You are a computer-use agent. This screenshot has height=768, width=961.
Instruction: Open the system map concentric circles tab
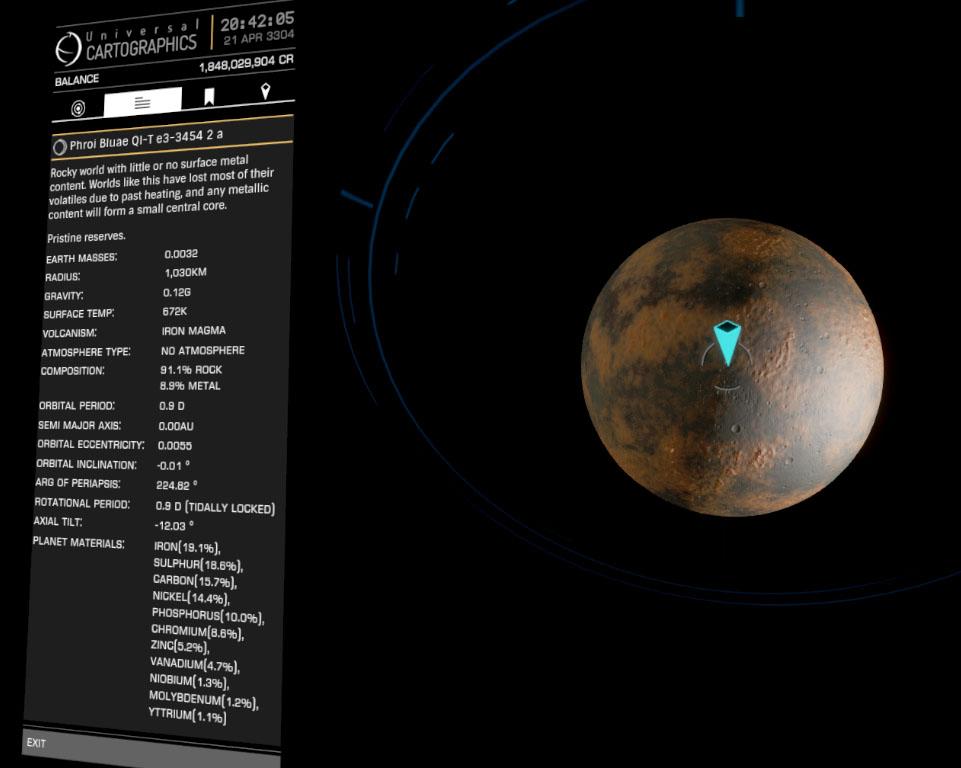coord(78,108)
